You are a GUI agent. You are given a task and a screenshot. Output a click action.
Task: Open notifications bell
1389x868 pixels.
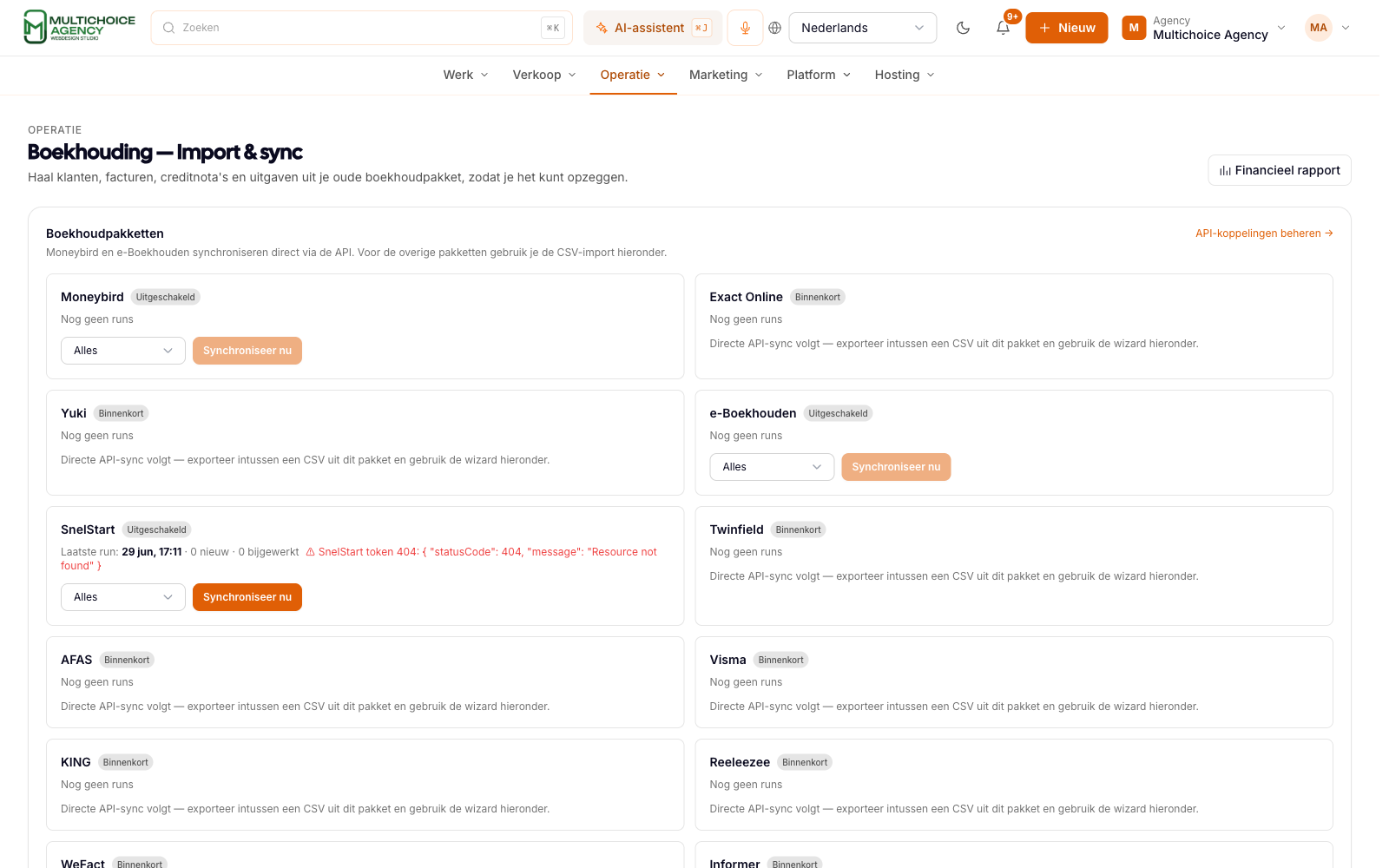(1003, 28)
